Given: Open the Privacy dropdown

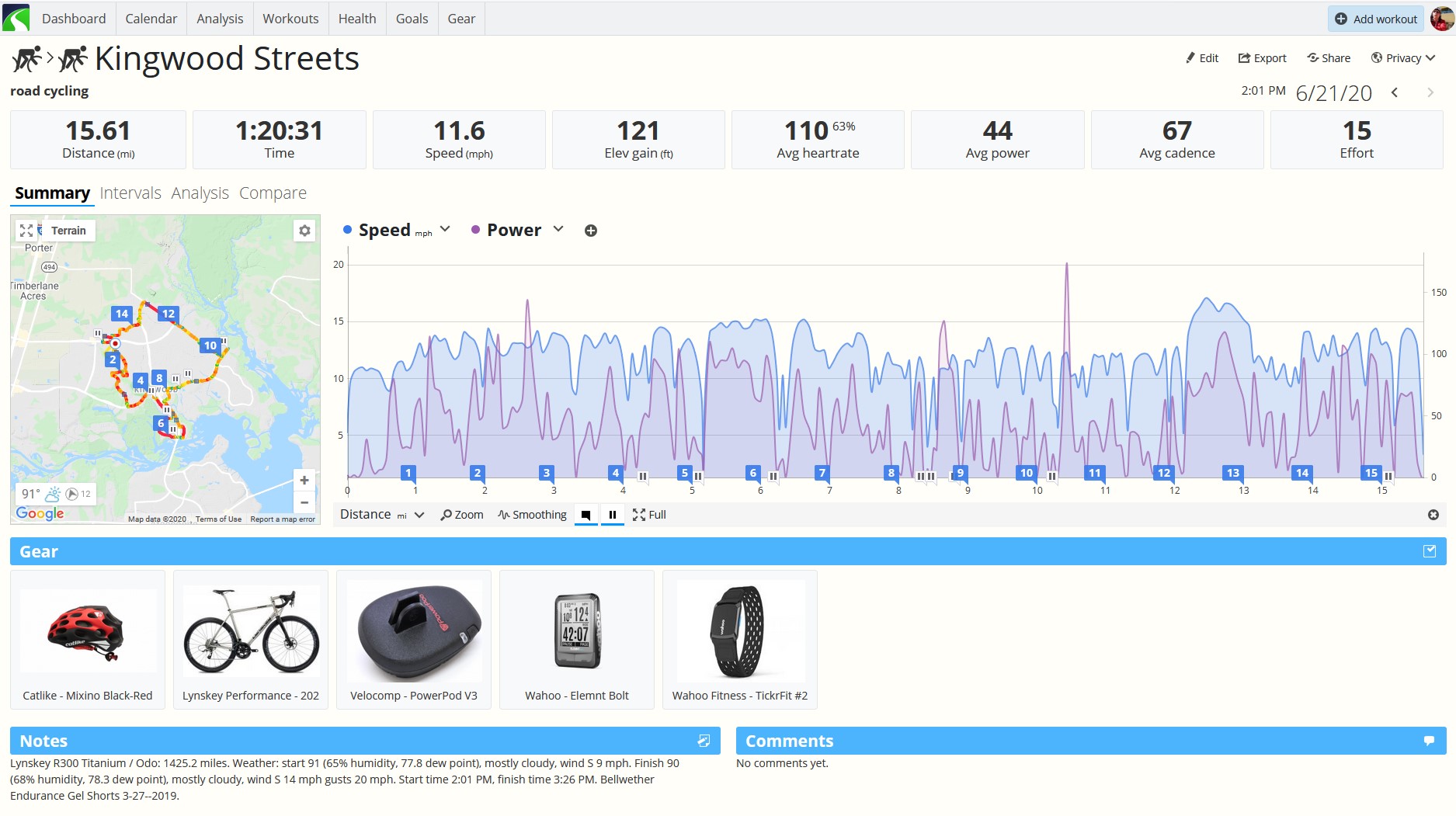Looking at the screenshot, I should [1403, 58].
